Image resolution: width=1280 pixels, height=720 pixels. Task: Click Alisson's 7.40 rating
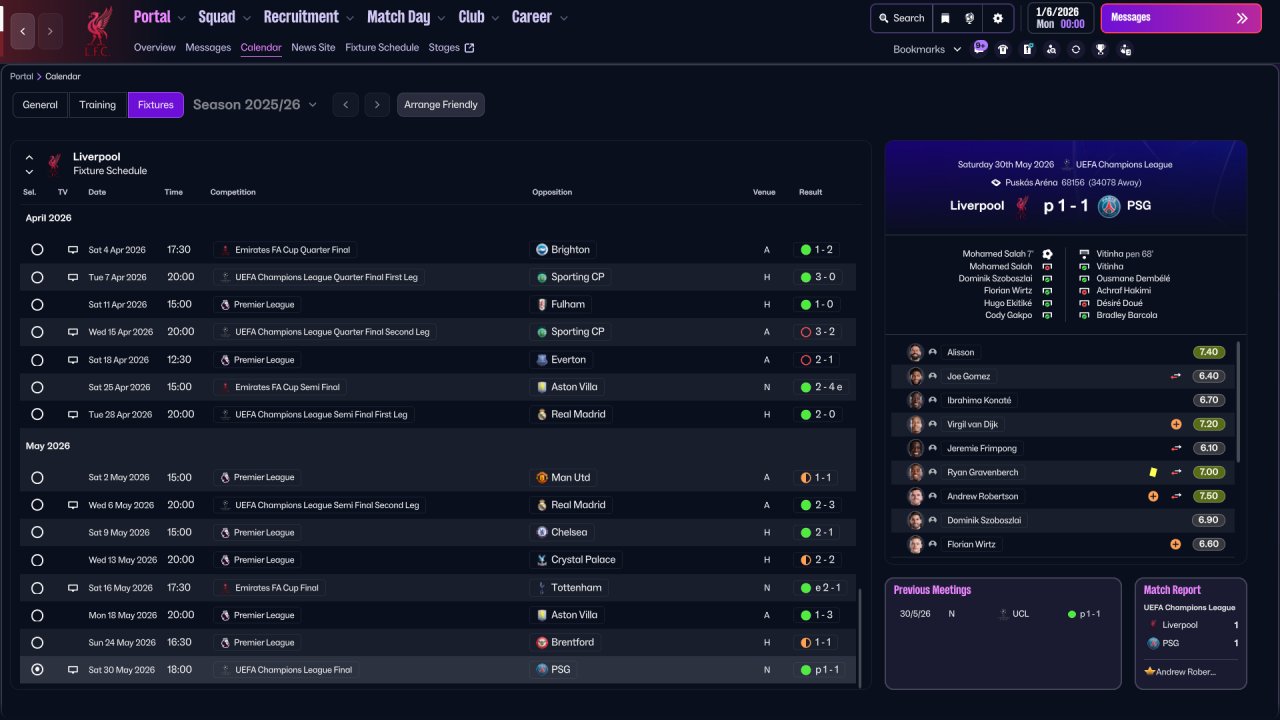coord(1208,352)
